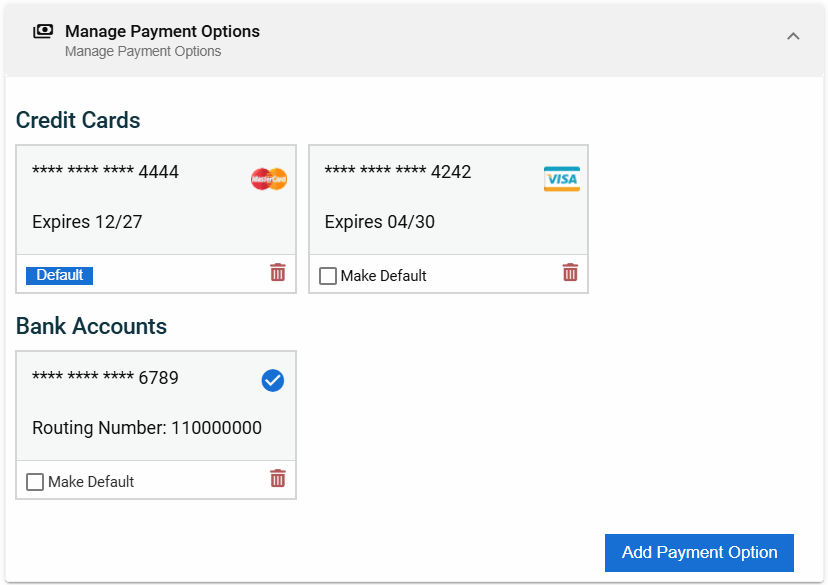Click the blue Default badge
Viewport: 828px width, 585px height.
pyautogui.click(x=60, y=275)
